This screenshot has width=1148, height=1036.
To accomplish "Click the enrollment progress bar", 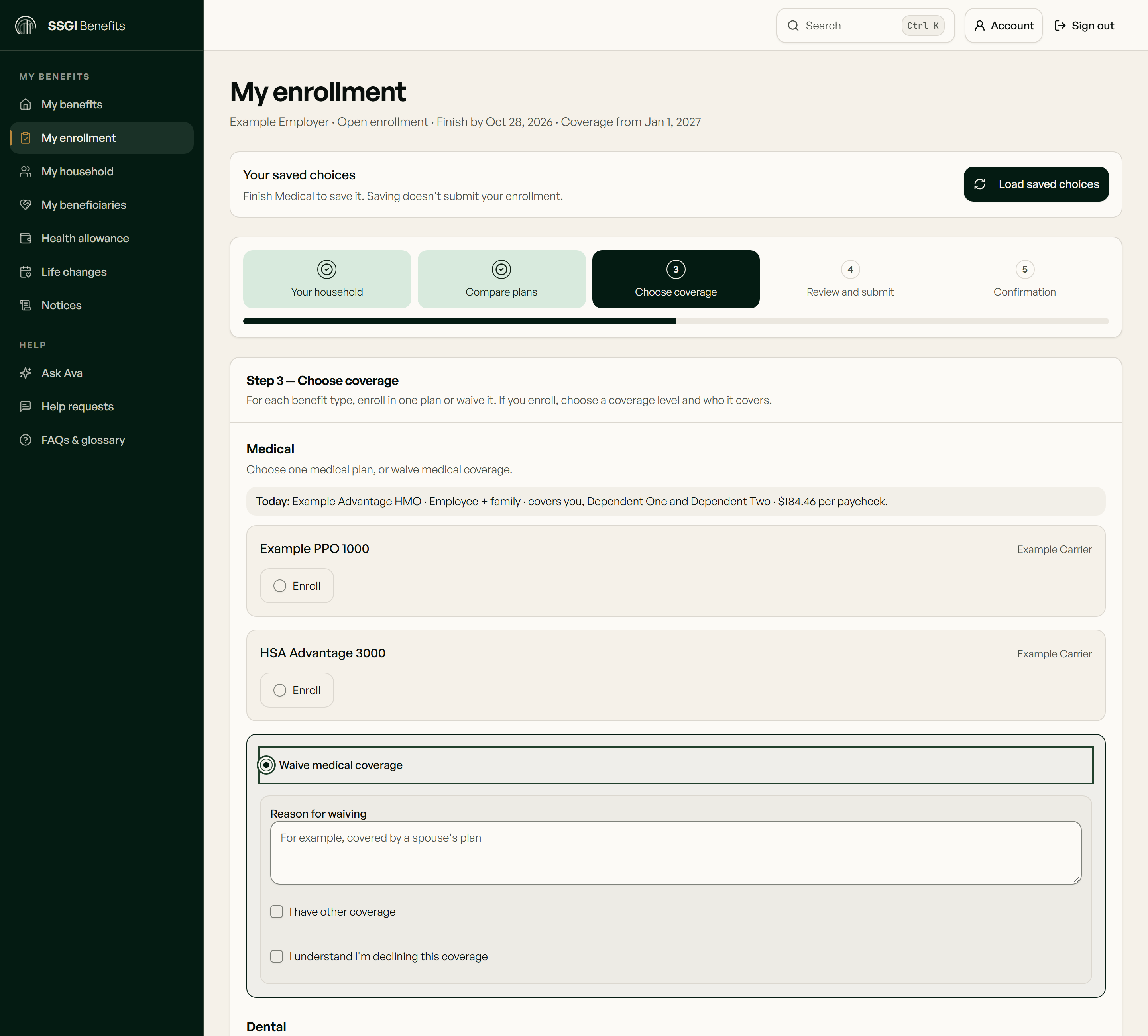I will (x=676, y=322).
